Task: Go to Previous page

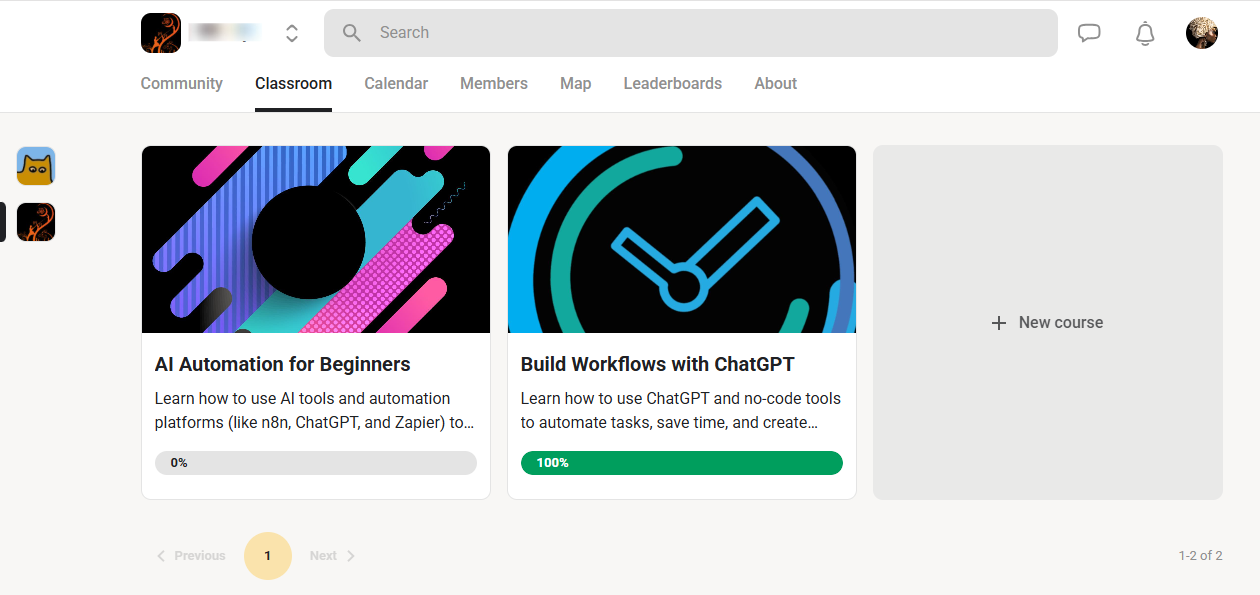Action: coord(191,556)
